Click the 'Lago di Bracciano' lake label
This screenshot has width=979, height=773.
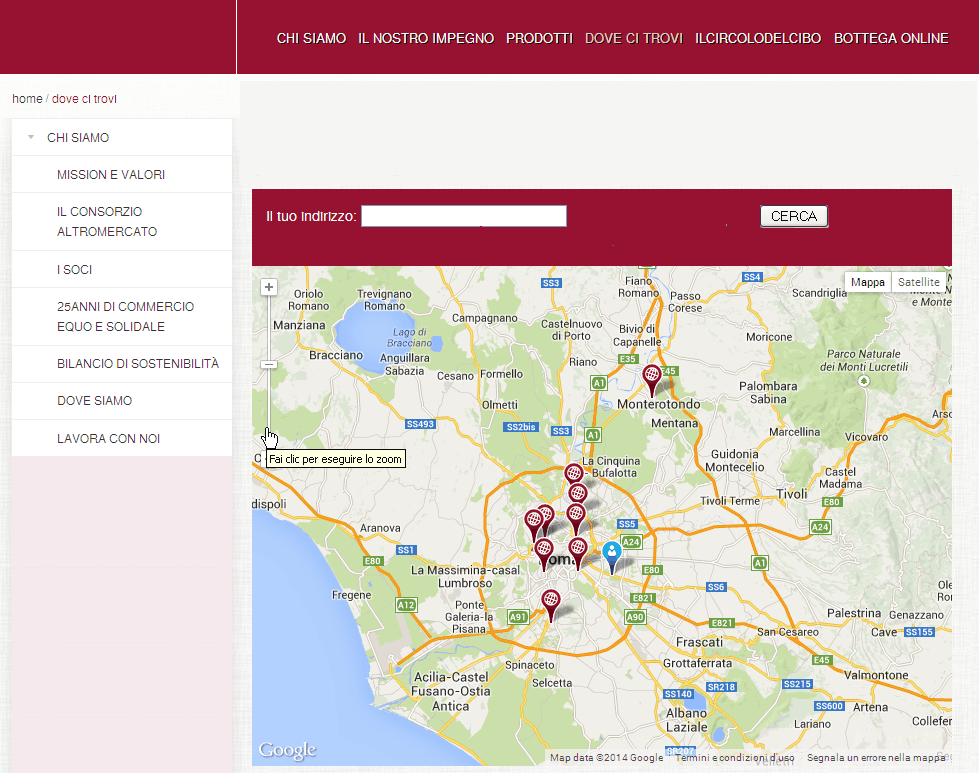410,337
